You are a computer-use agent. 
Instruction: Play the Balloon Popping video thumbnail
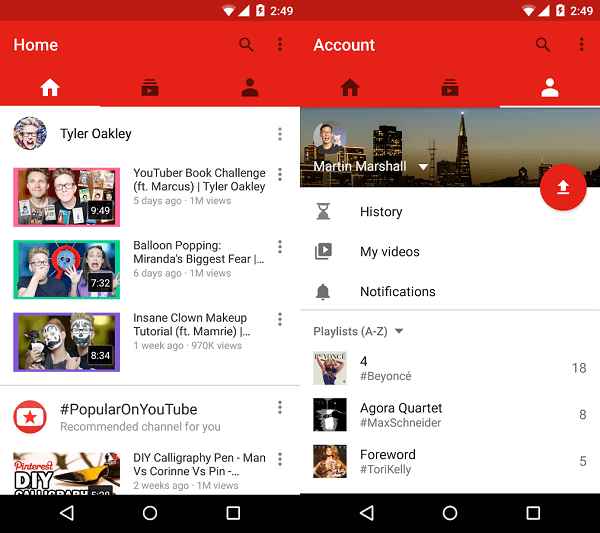66,269
